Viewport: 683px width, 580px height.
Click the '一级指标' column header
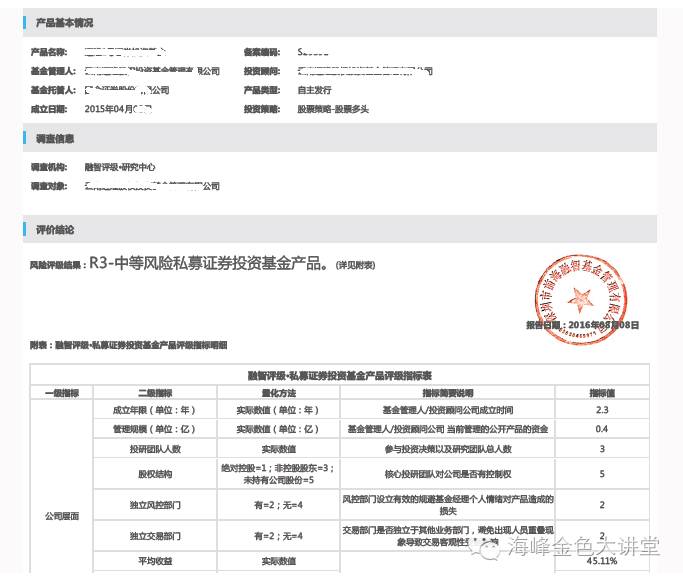[62, 393]
